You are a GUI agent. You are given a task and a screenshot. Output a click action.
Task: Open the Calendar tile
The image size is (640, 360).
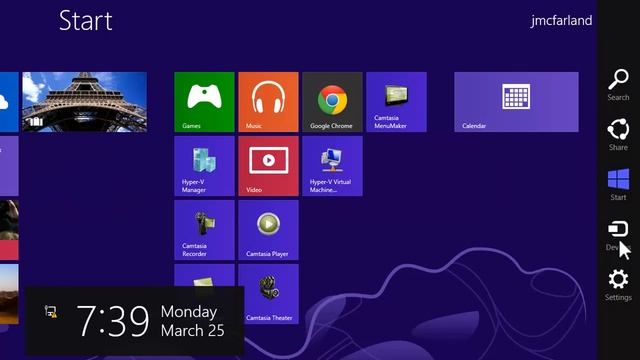click(x=516, y=102)
